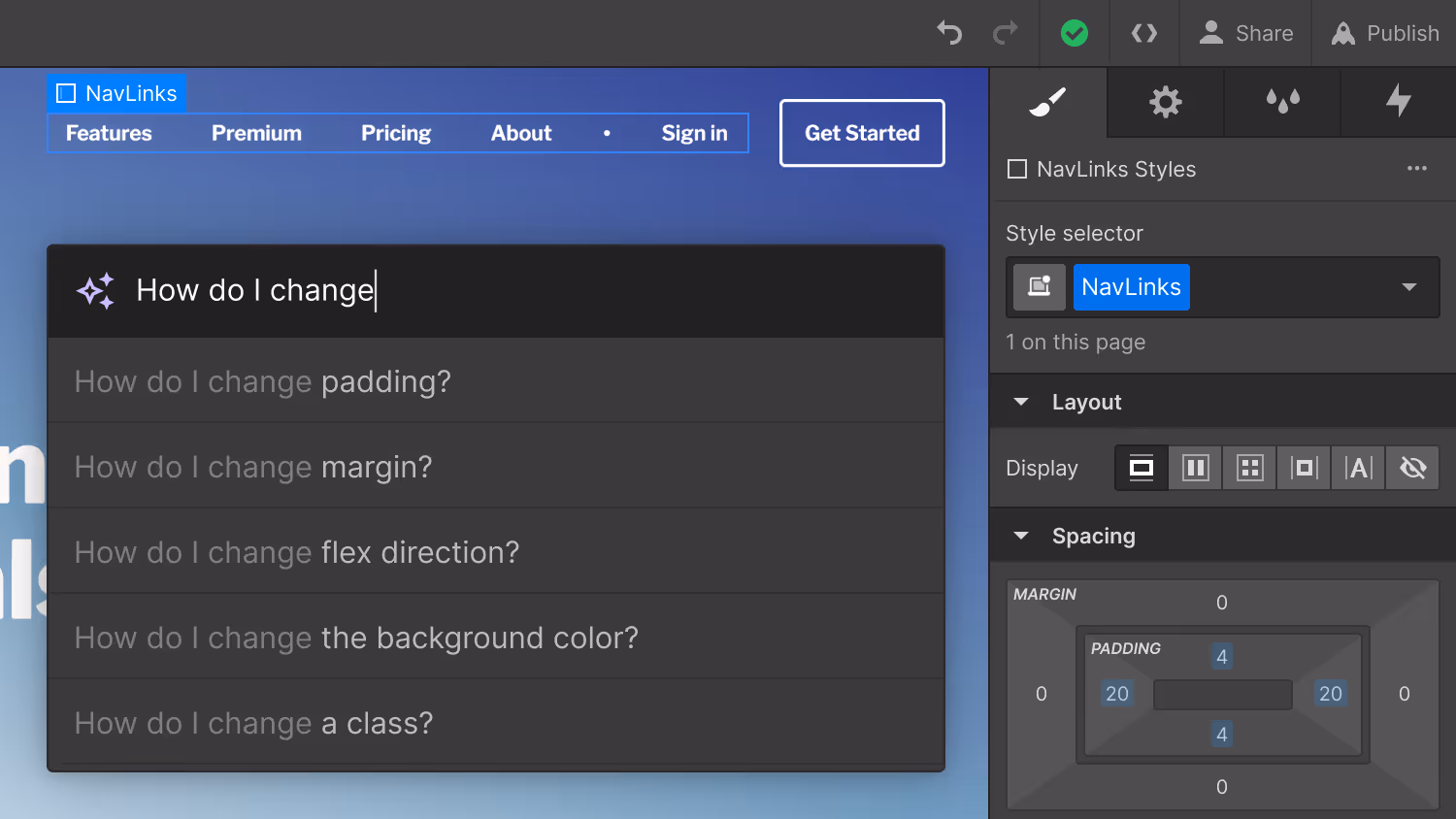Viewport: 1456px width, 819px height.
Task: Choose 'How do I change margin?' suggestion
Action: click(496, 467)
